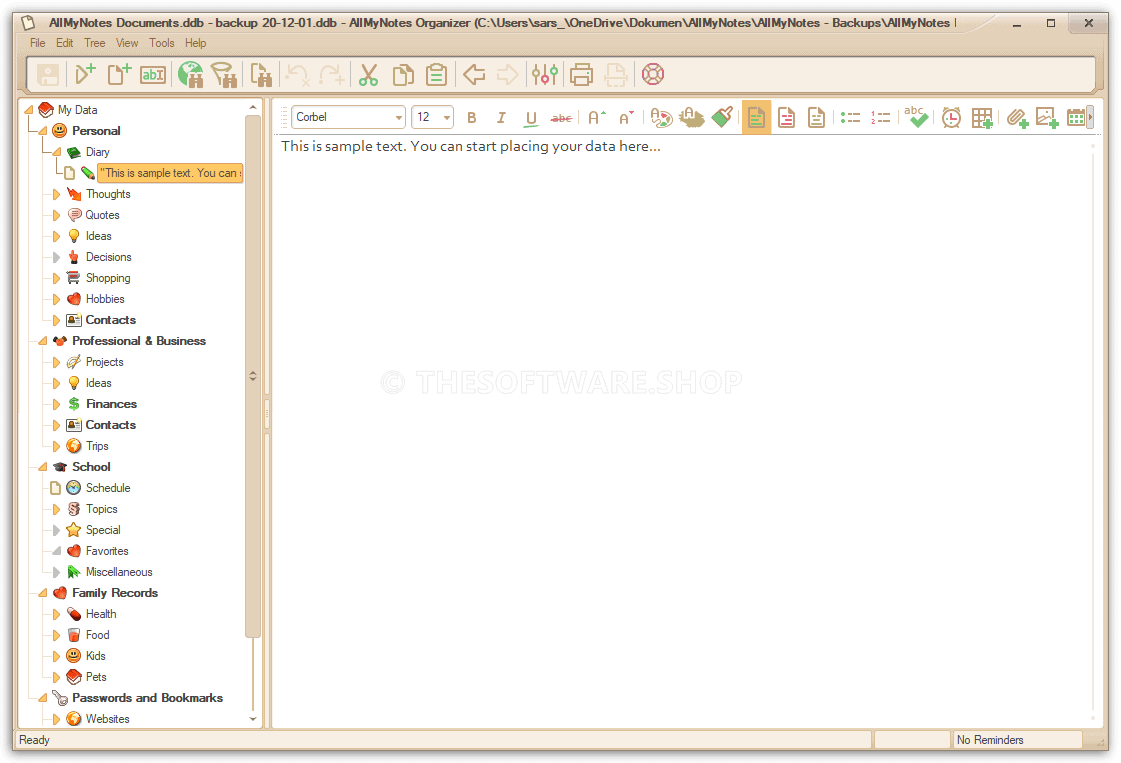
Task: Expand the Finances folder
Action: coord(56,404)
